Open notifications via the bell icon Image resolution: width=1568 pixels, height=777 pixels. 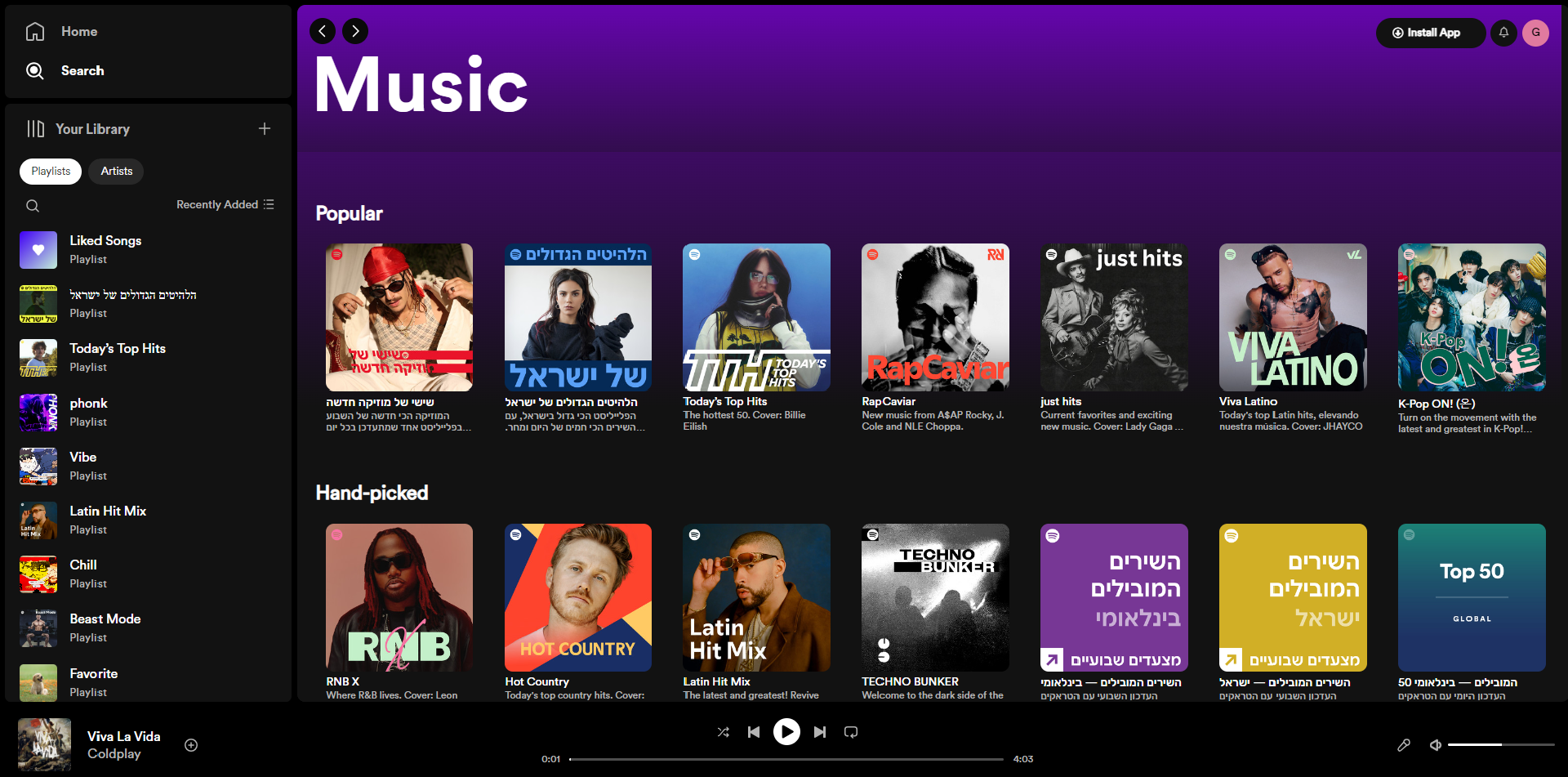[x=1503, y=33]
